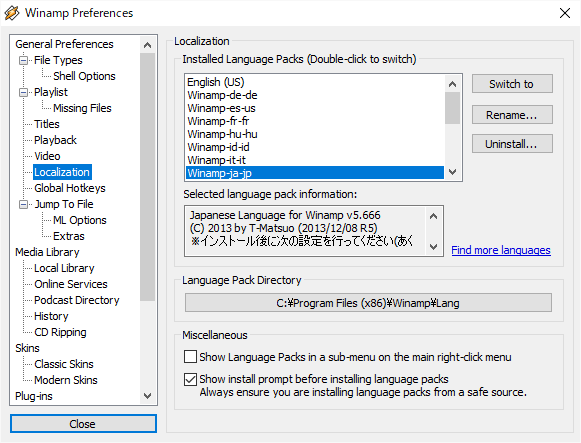This screenshot has width=581, height=443.
Task: Collapse the Playlist tree node
Action: click(x=23, y=92)
